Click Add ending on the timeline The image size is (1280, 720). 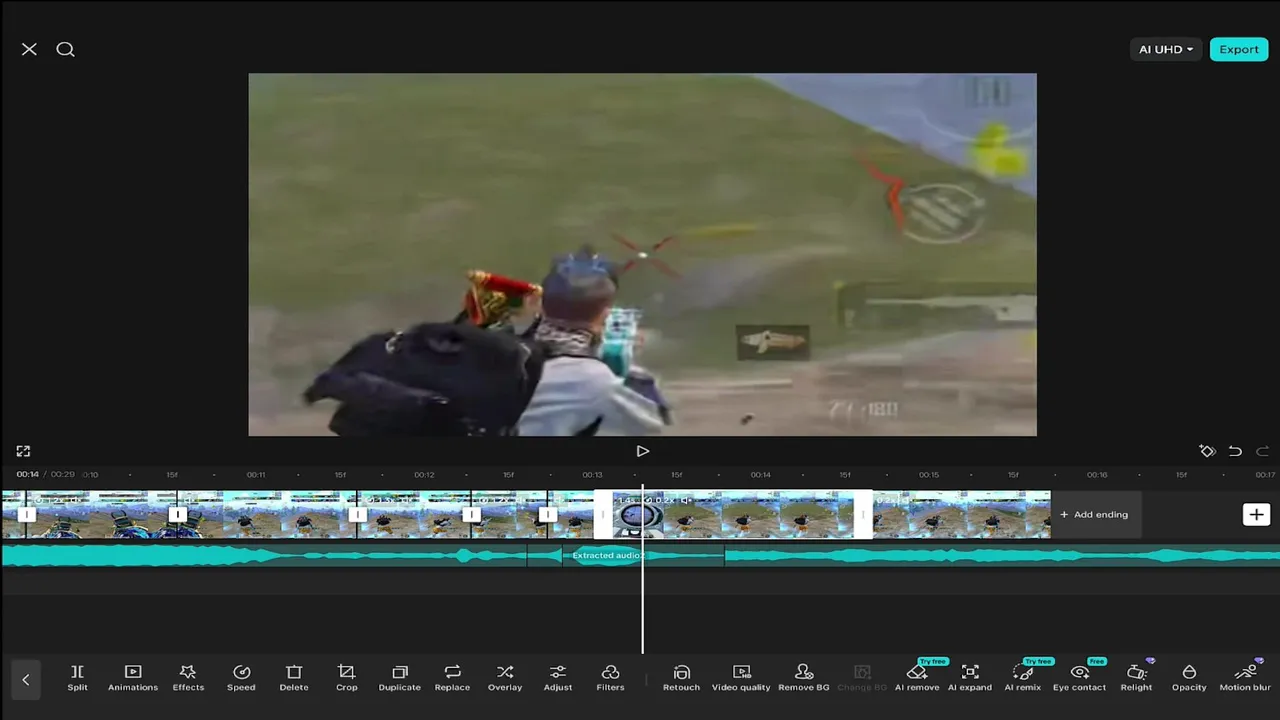[1093, 514]
